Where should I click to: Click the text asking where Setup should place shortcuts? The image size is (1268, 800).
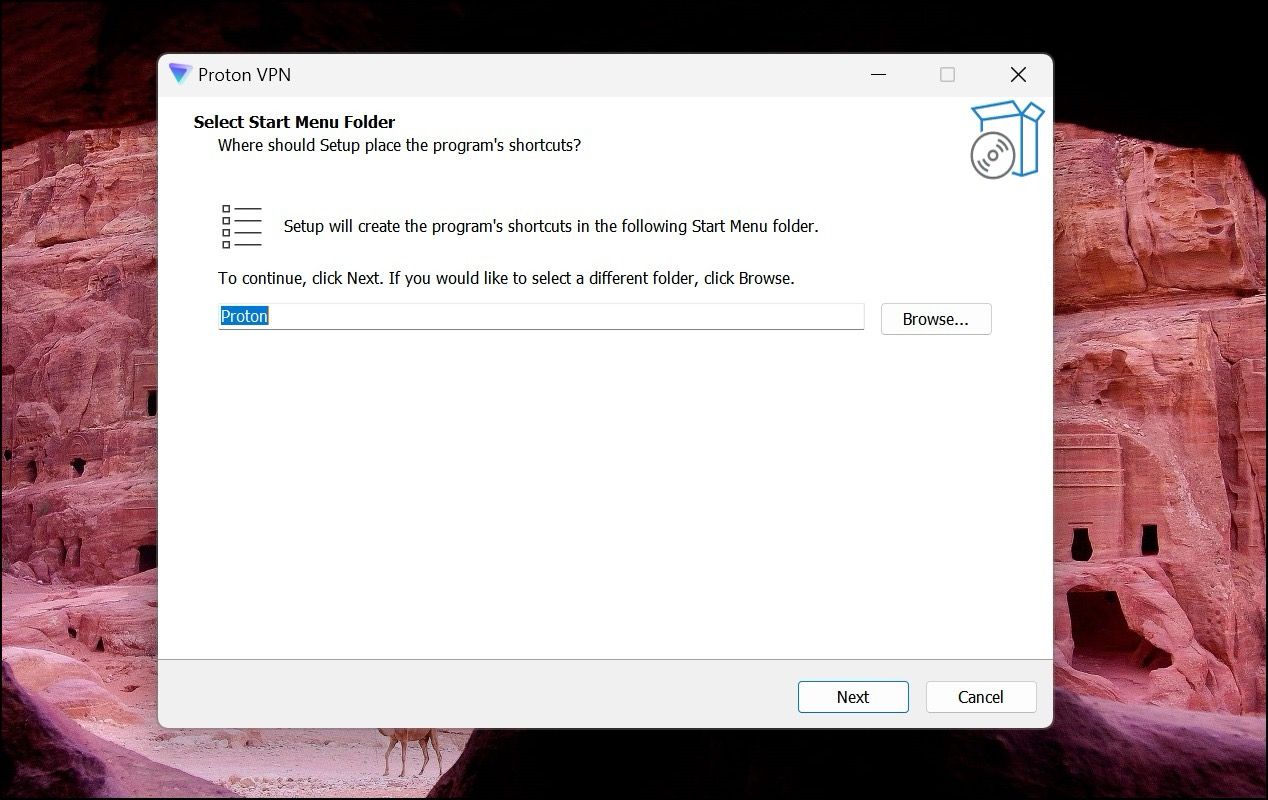tap(399, 145)
